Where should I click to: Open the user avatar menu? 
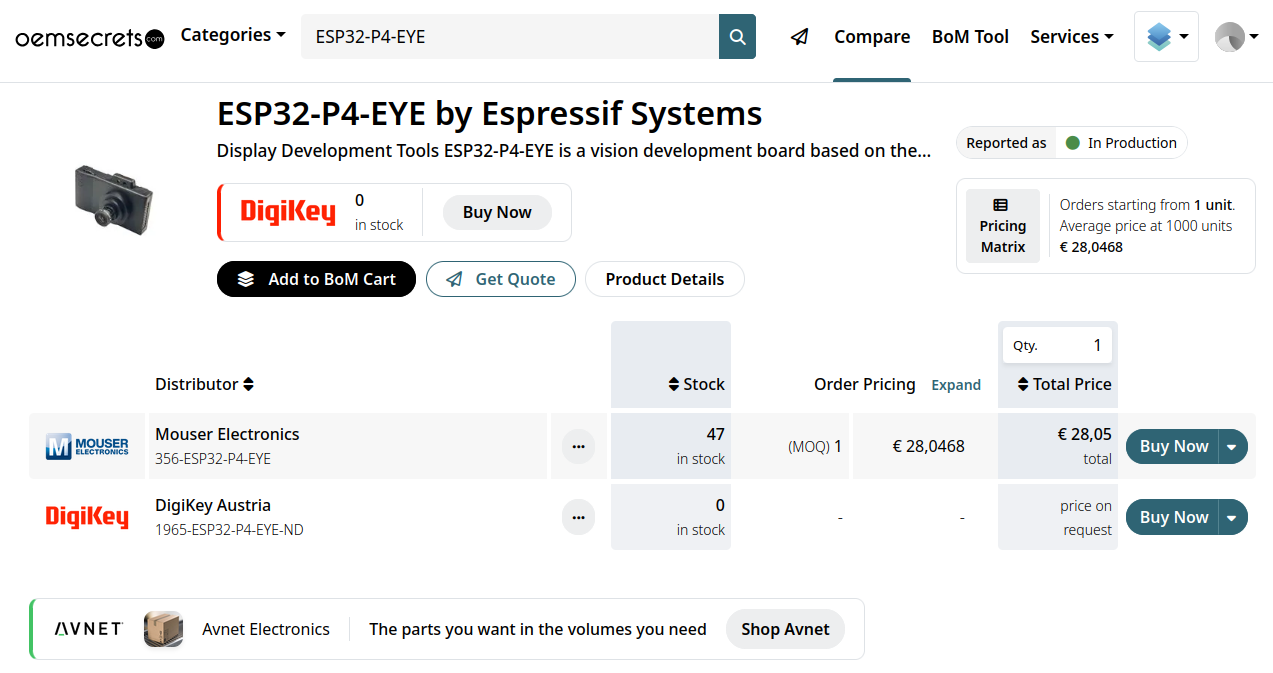tap(1236, 37)
